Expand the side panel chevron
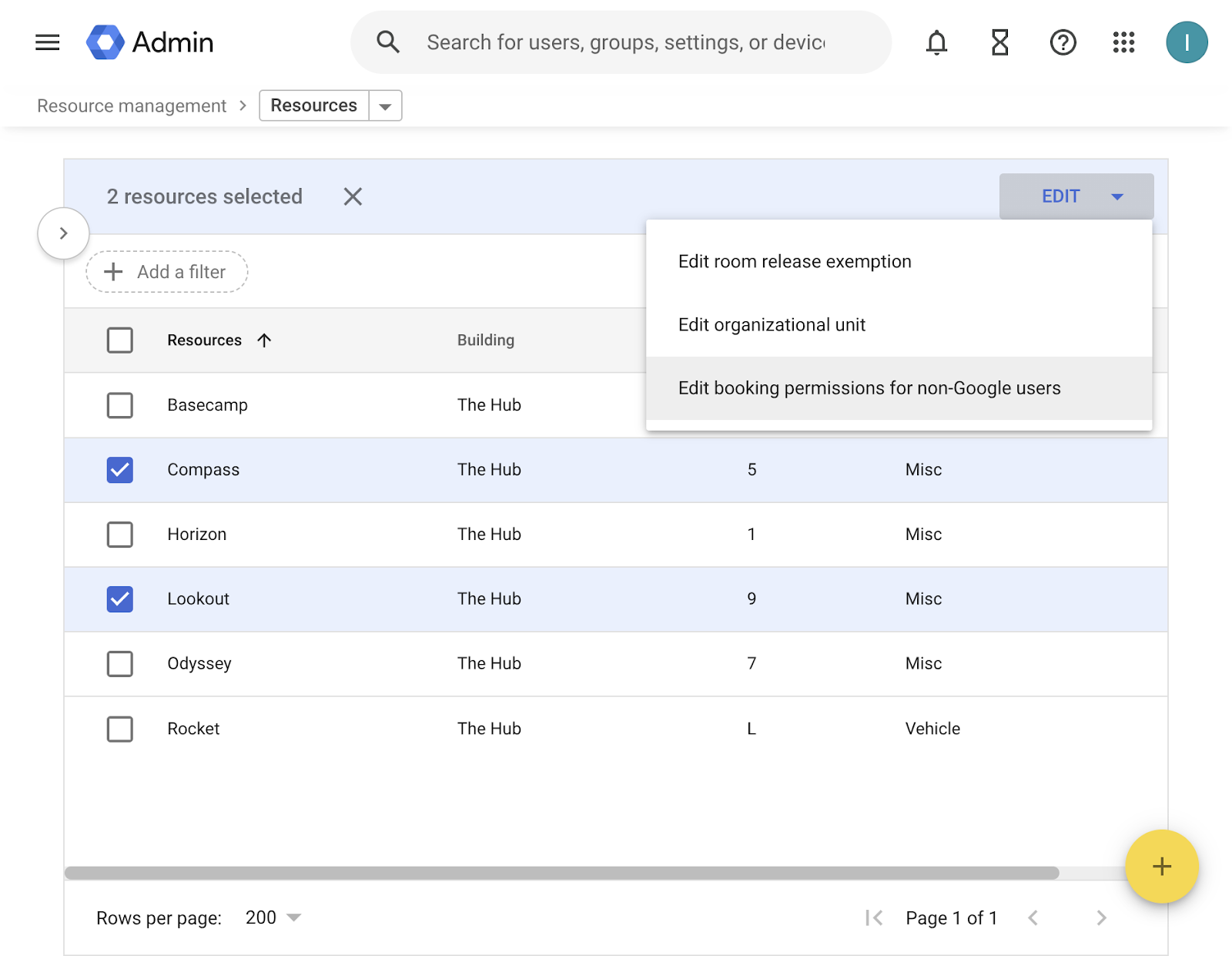This screenshot has width=1232, height=956. pyautogui.click(x=64, y=233)
